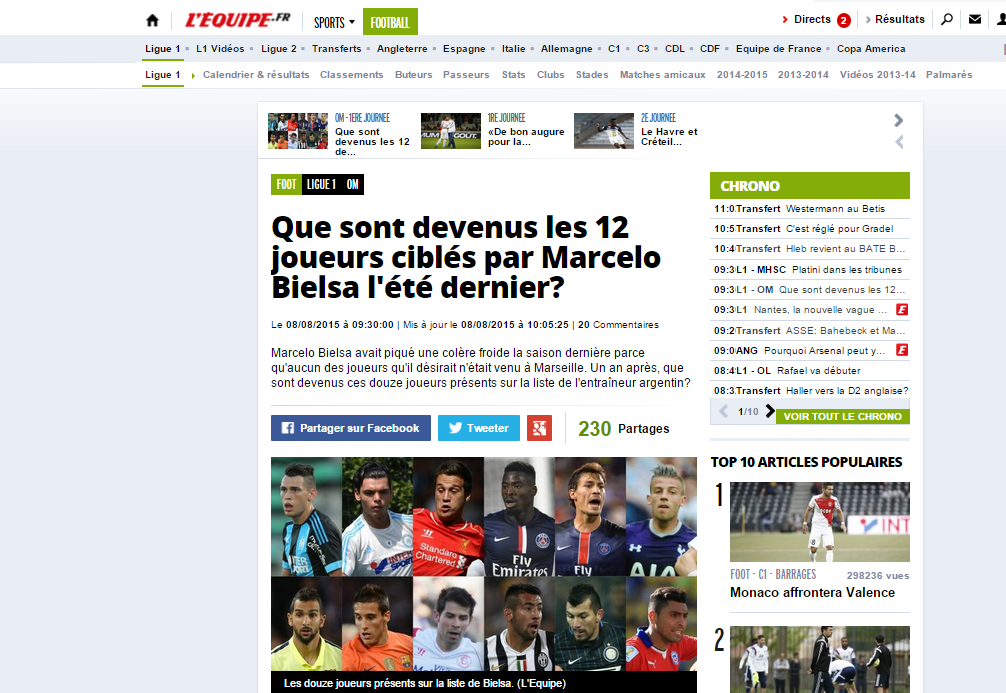
Task: Share article via Google+ icon
Action: (x=539, y=428)
